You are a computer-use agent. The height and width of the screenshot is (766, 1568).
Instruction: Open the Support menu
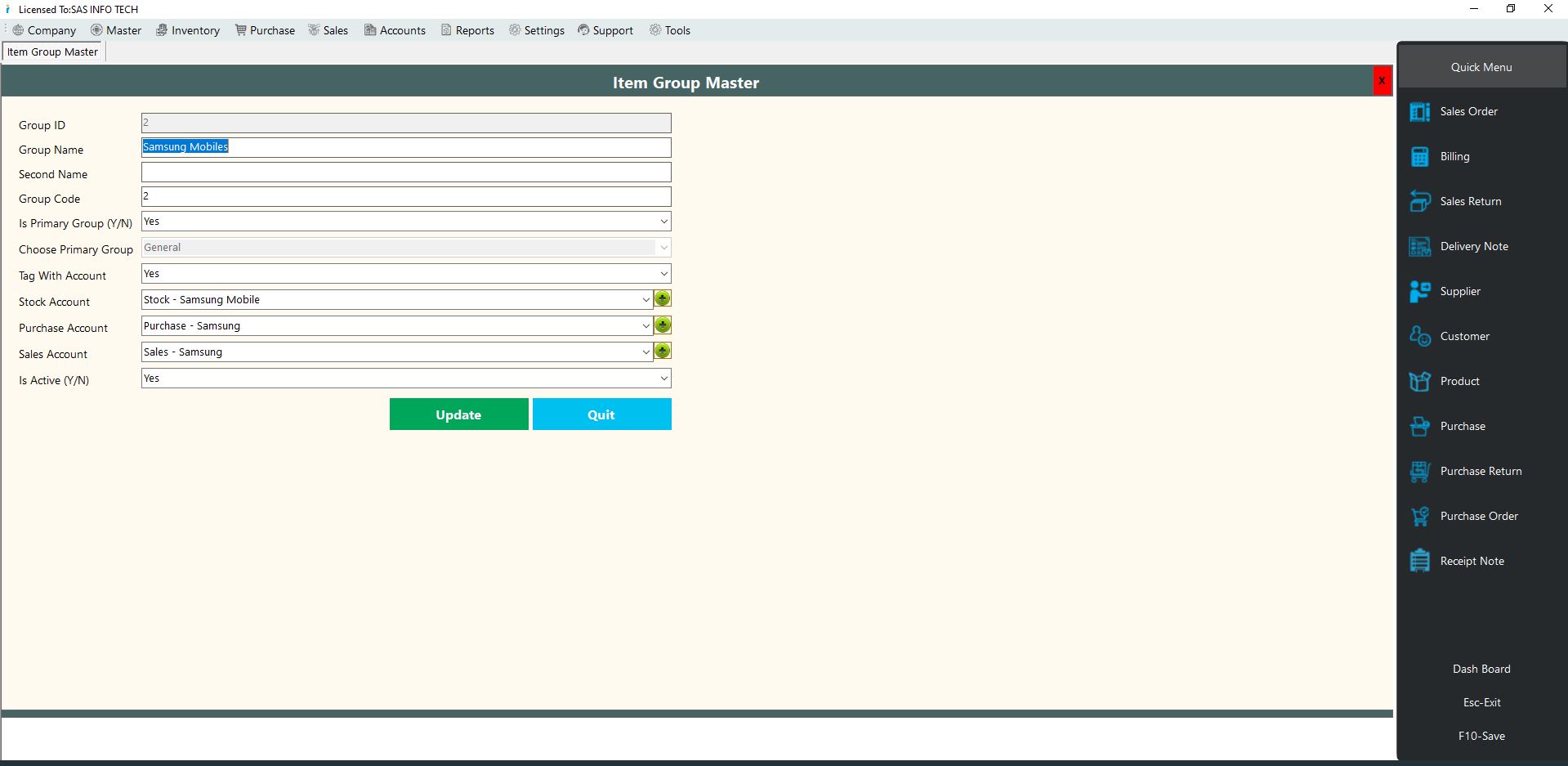(x=605, y=30)
